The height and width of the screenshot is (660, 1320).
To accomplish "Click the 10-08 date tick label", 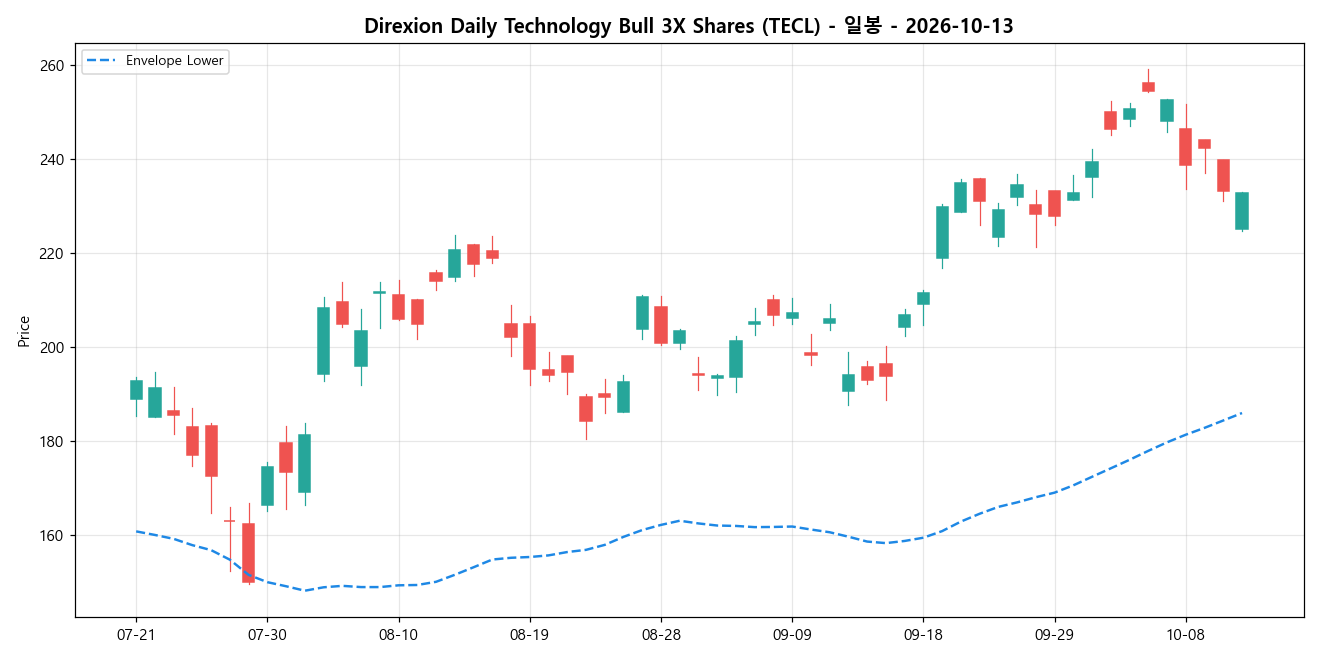I will [x=1186, y=635].
